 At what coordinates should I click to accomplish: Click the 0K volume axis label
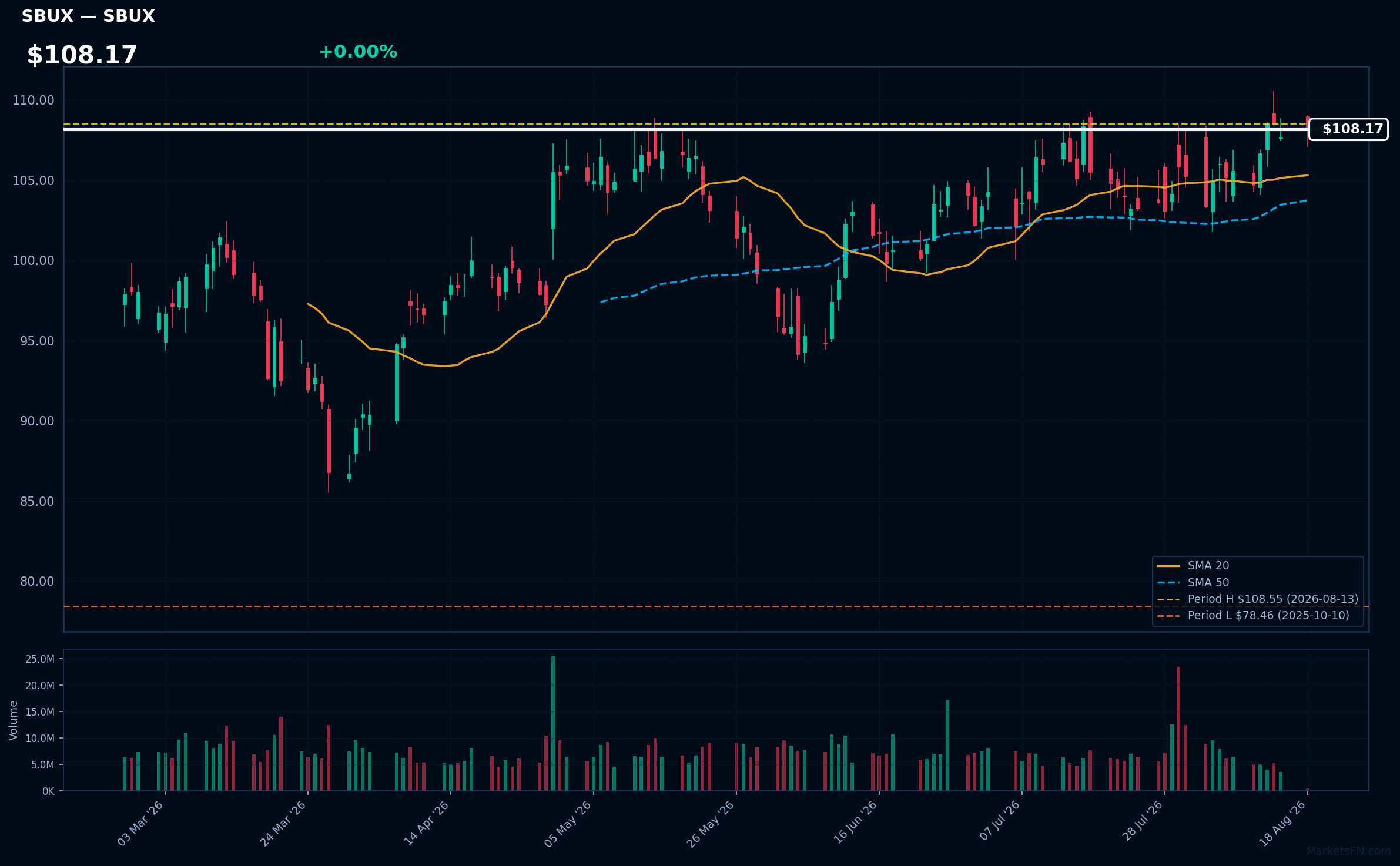tap(48, 791)
